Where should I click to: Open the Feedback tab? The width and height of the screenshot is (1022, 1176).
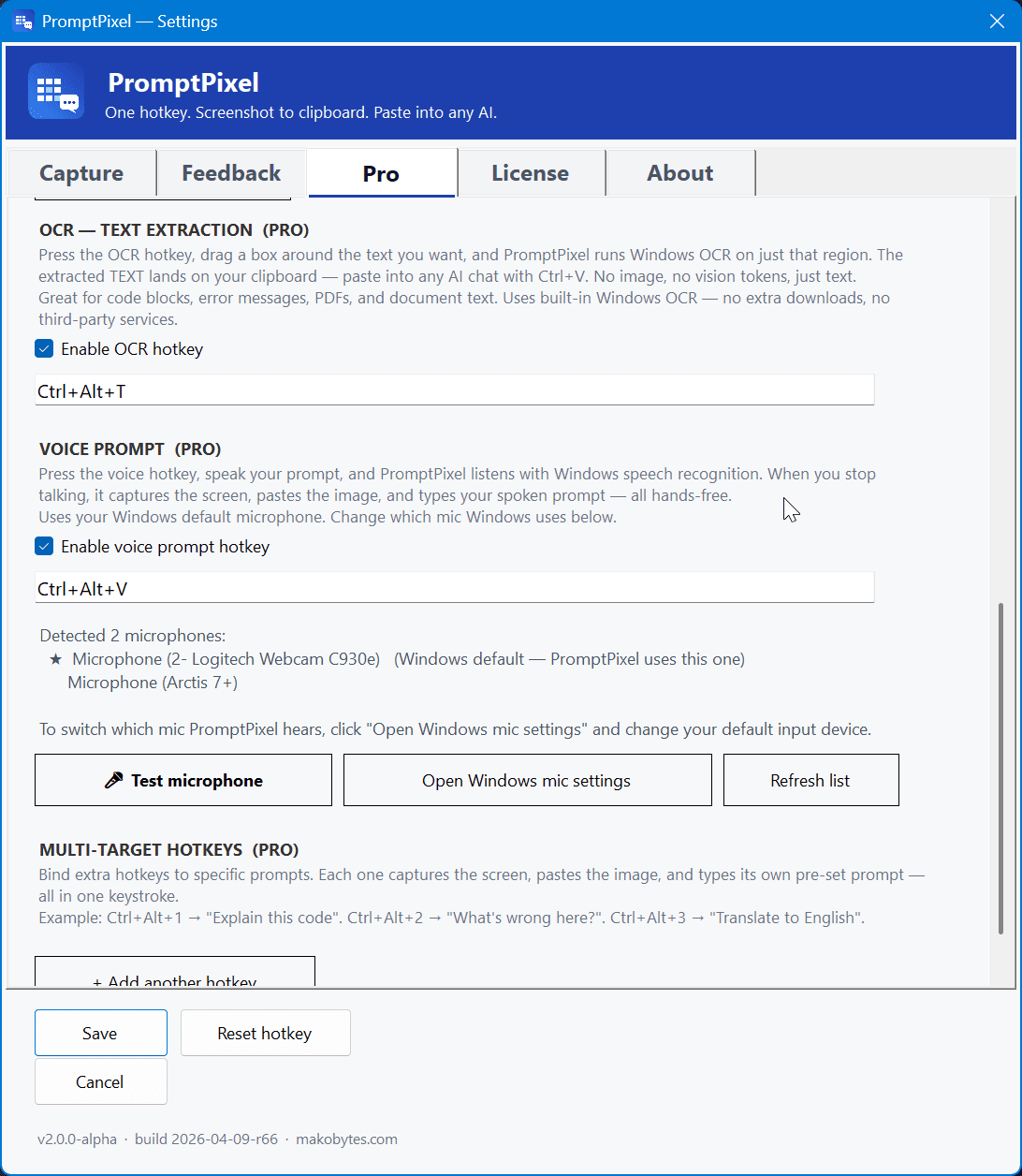[x=230, y=172]
